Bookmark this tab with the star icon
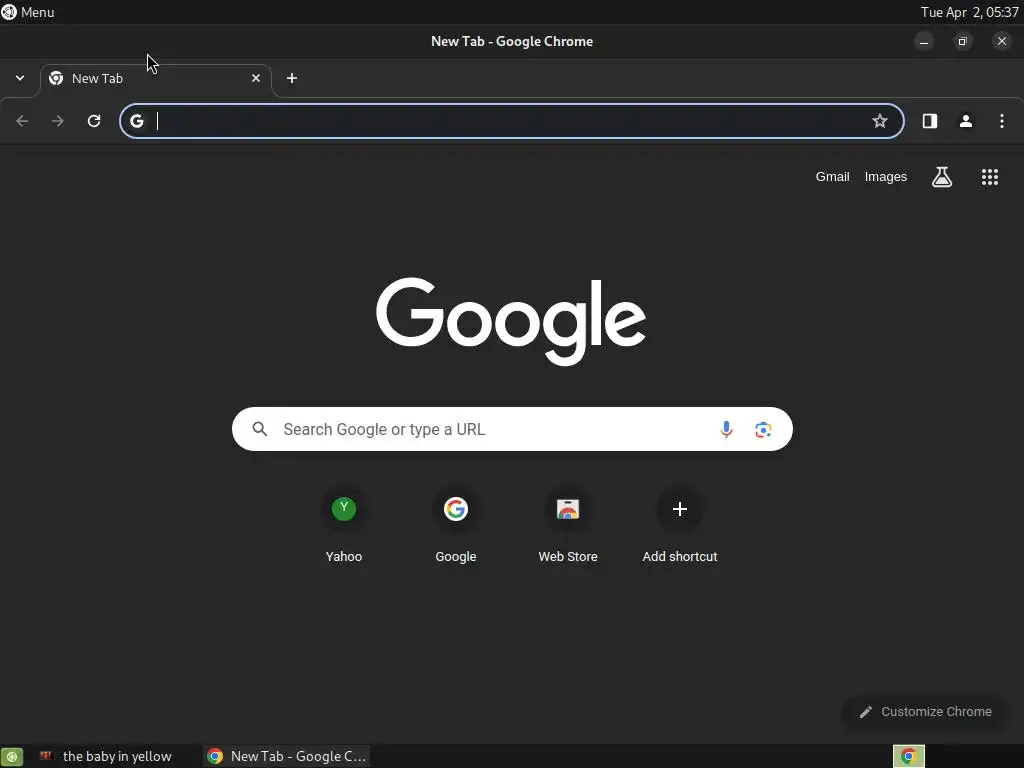The height and width of the screenshot is (768, 1024). [x=880, y=121]
